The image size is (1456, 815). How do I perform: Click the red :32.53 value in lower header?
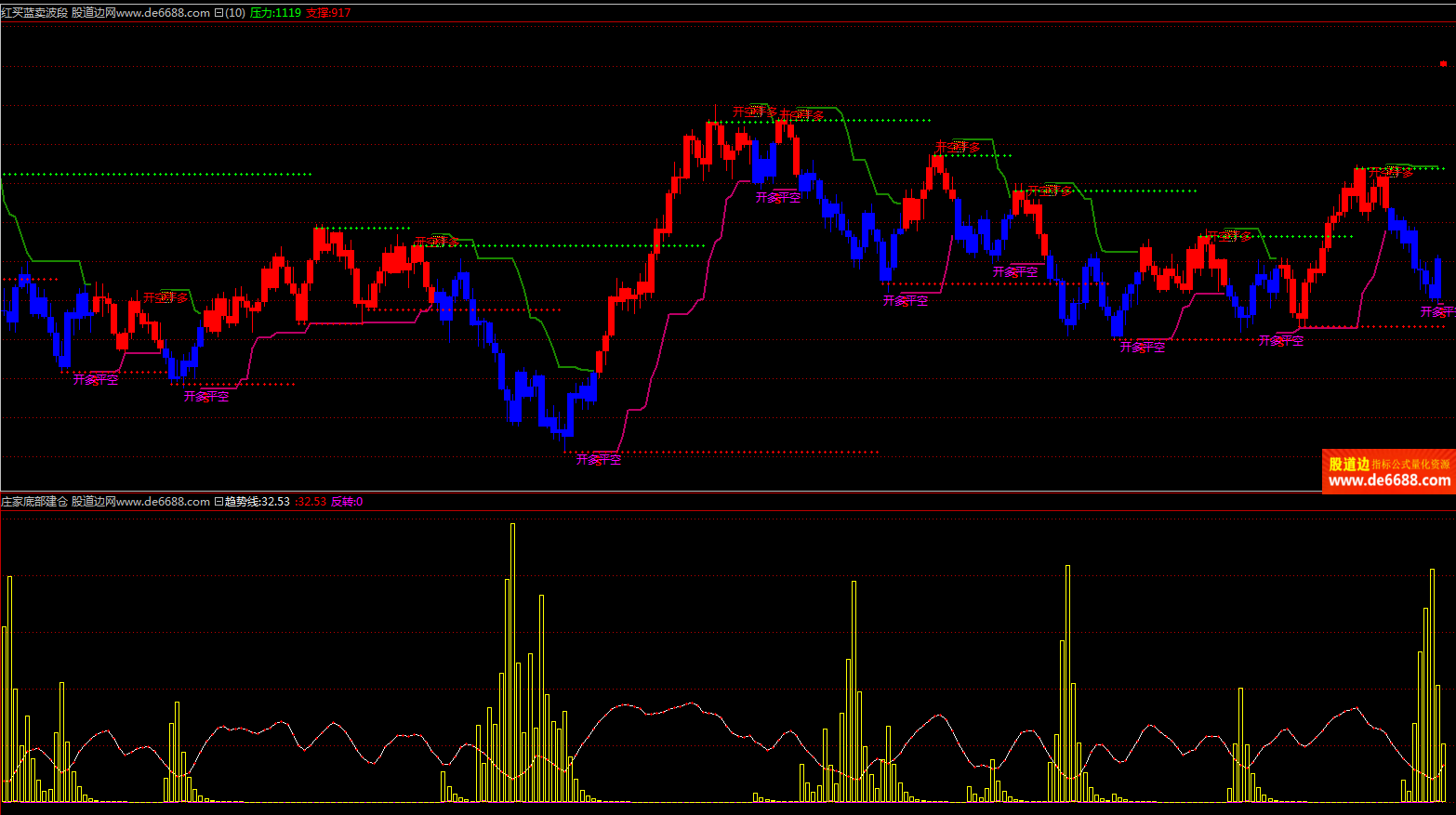click(x=311, y=502)
